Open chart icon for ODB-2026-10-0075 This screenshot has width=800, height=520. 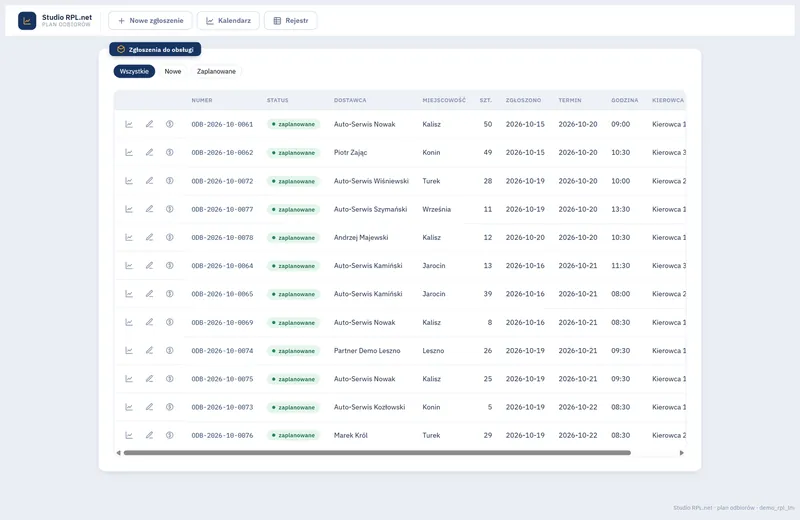coord(129,379)
